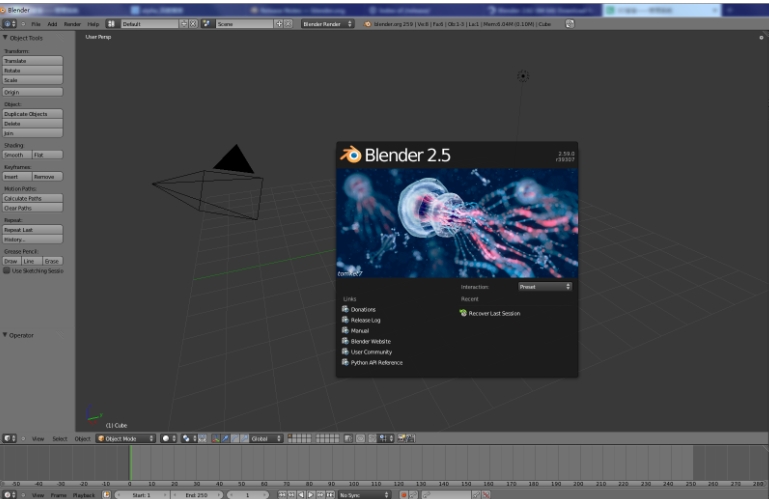This screenshot has height=499, width=769.
Task: Click the Smooth shading button
Action: click(x=17, y=155)
